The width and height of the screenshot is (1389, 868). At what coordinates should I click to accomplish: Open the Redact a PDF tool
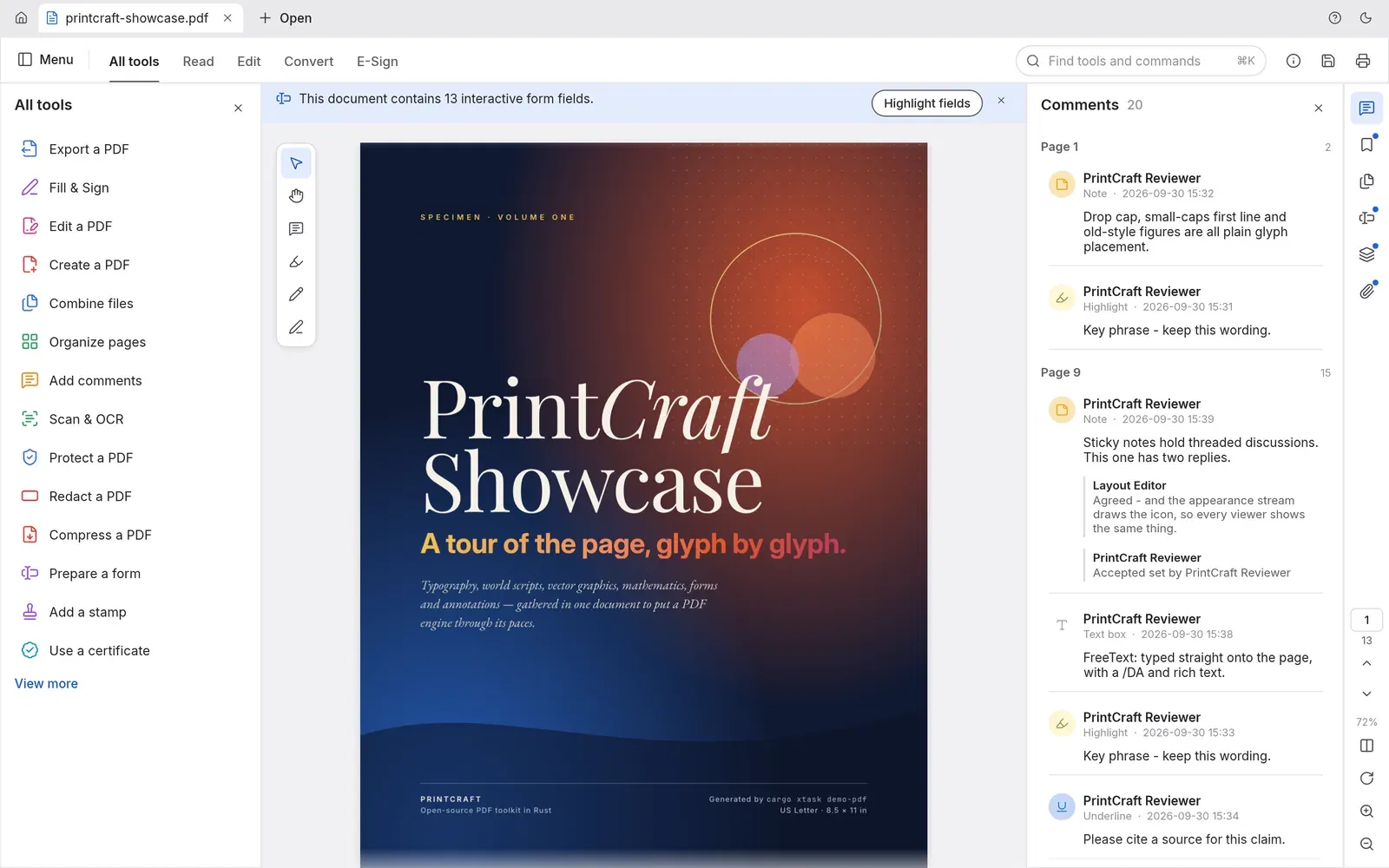click(x=130, y=496)
